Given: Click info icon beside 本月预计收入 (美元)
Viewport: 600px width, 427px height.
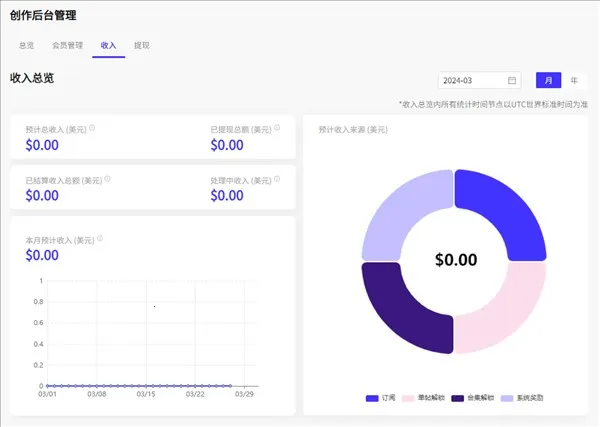Looking at the screenshot, I should coord(100,239).
